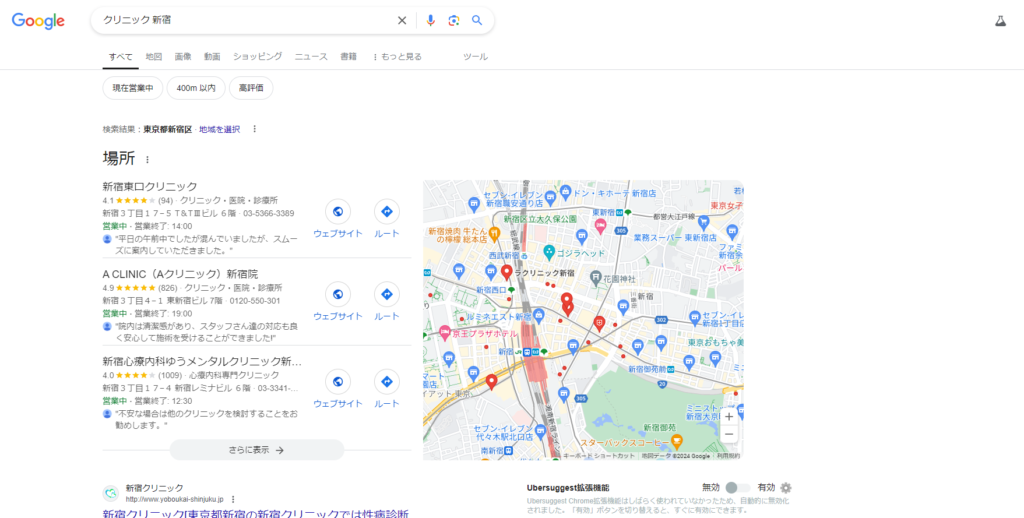The image size is (1024, 518).
Task: Switch to ニュース tab
Action: tap(311, 57)
